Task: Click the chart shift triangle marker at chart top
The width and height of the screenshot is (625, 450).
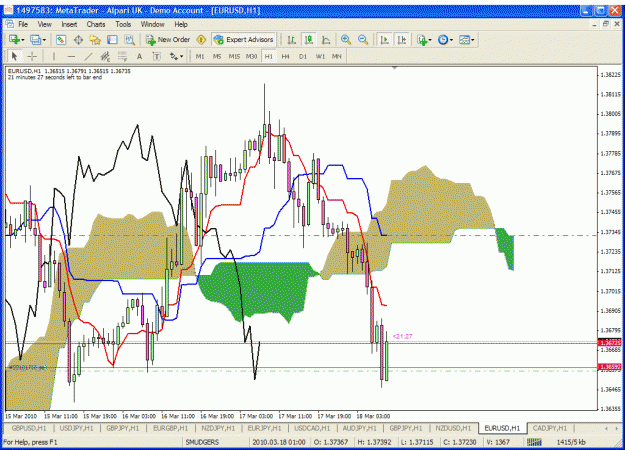Action: point(395,68)
